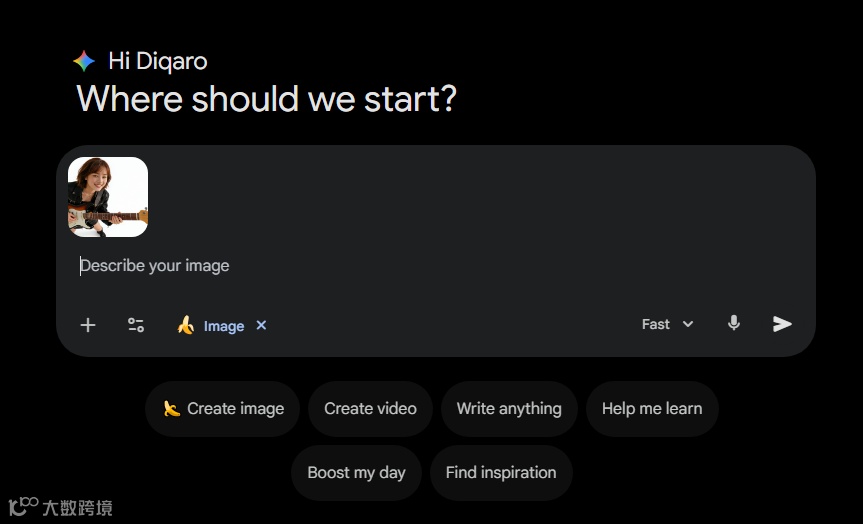Pick the Boost my day suggestion
This screenshot has height=524, width=863.
pos(356,473)
